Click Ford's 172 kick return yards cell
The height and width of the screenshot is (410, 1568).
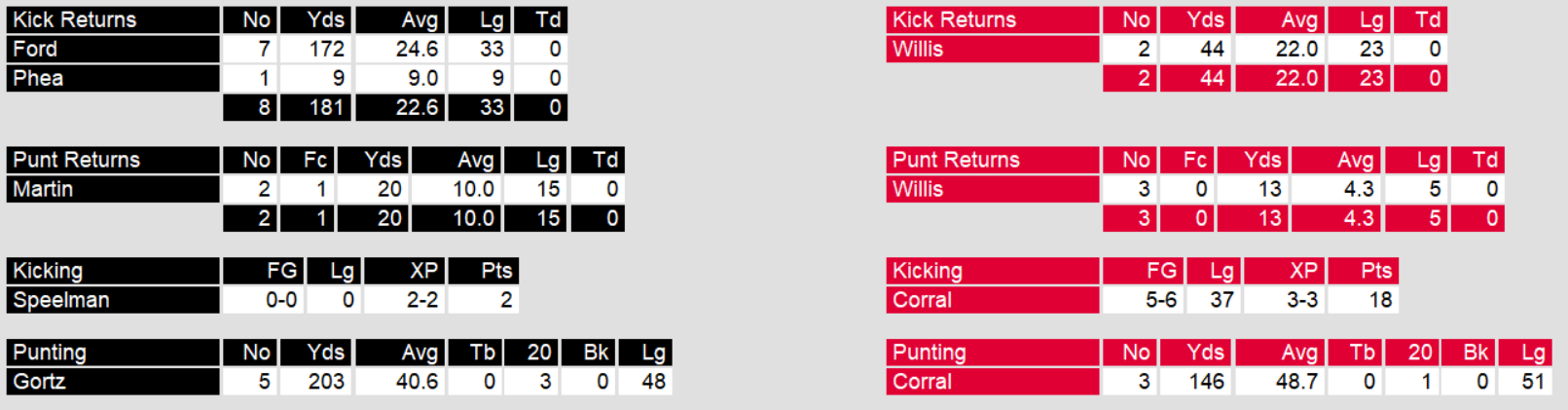tap(315, 49)
